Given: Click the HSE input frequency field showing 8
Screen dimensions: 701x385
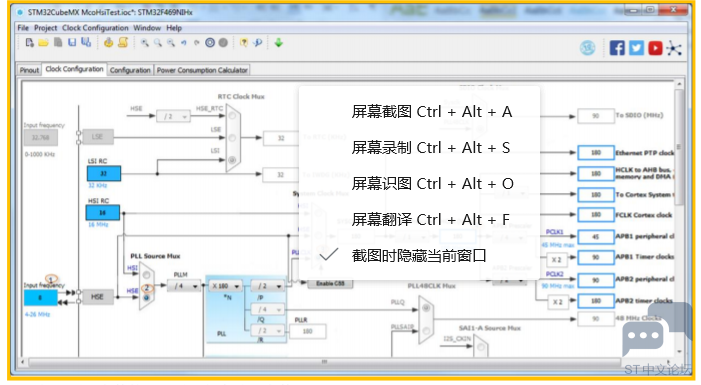Looking at the screenshot, I should pyautogui.click(x=40, y=297).
